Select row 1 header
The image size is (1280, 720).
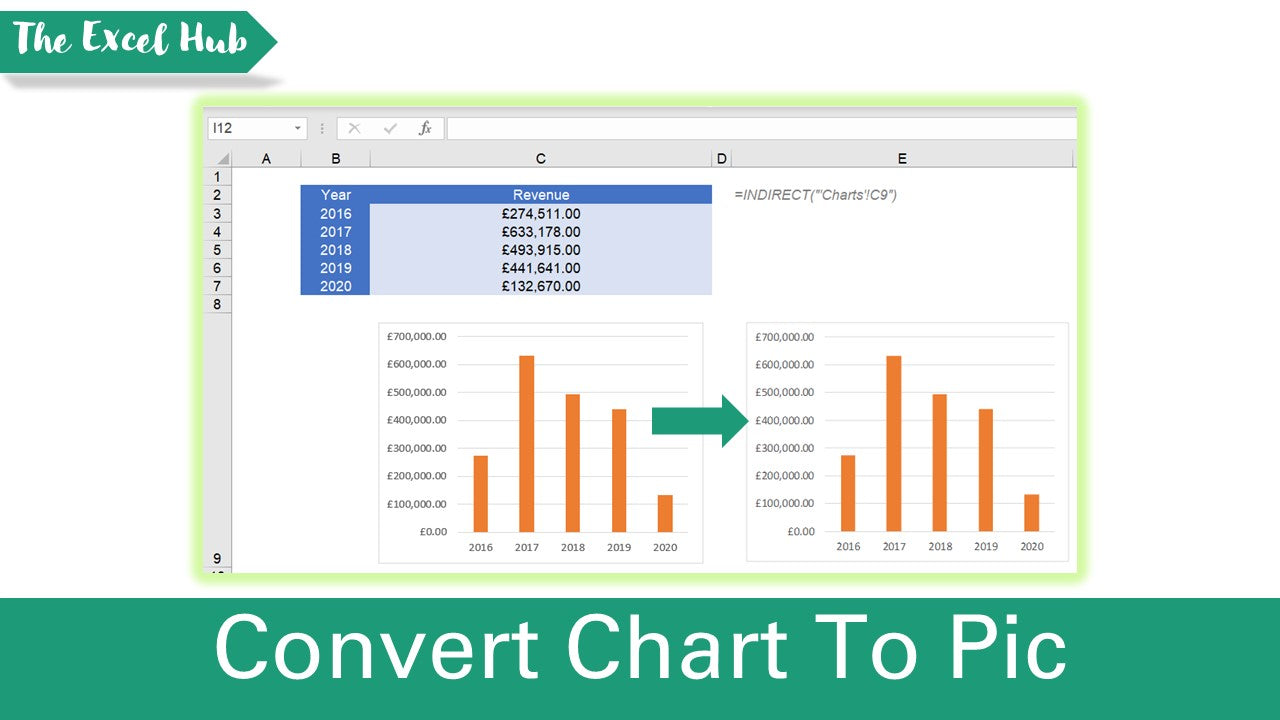pyautogui.click(x=217, y=177)
